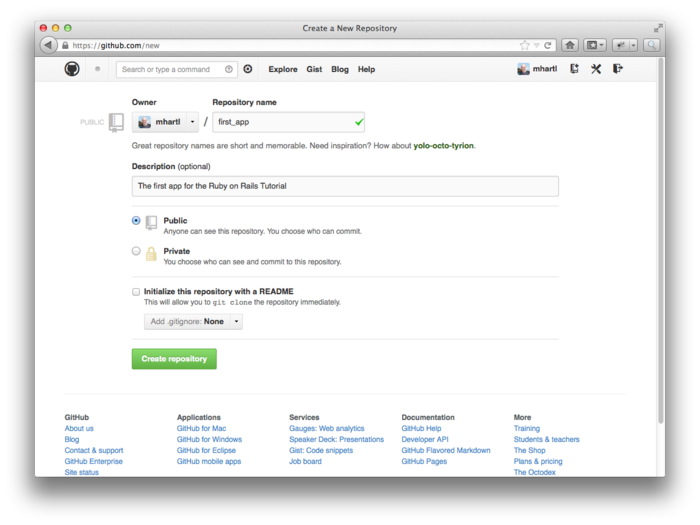This screenshot has width=700, height=525.
Task: Click the sign out icon
Action: click(x=617, y=69)
